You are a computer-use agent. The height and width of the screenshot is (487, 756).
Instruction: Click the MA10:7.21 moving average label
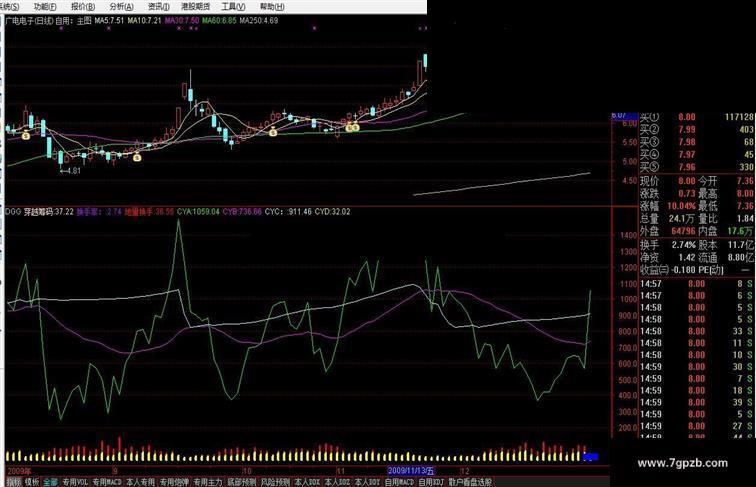click(x=144, y=21)
